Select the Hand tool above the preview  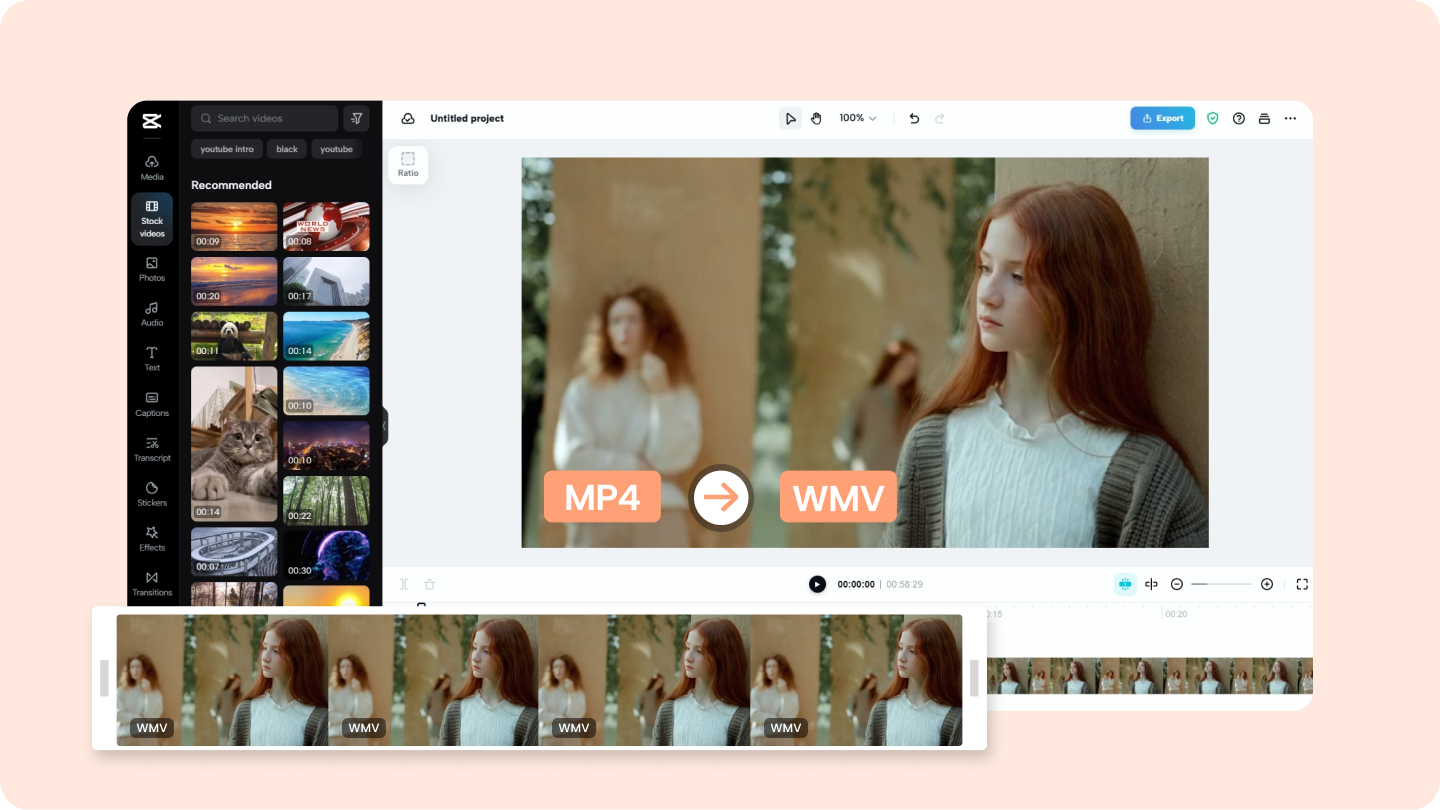pyautogui.click(x=816, y=118)
